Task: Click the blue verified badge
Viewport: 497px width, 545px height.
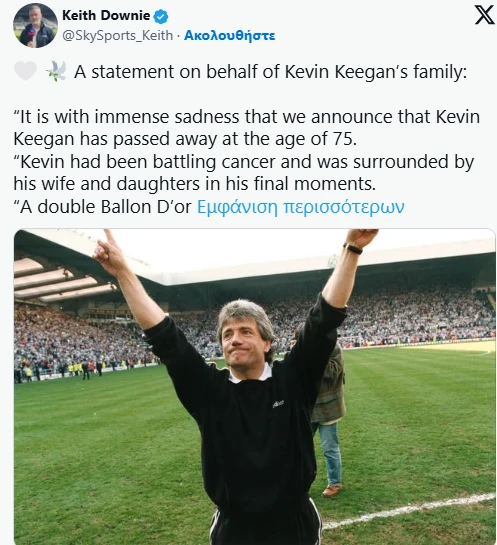Action: coord(161,16)
